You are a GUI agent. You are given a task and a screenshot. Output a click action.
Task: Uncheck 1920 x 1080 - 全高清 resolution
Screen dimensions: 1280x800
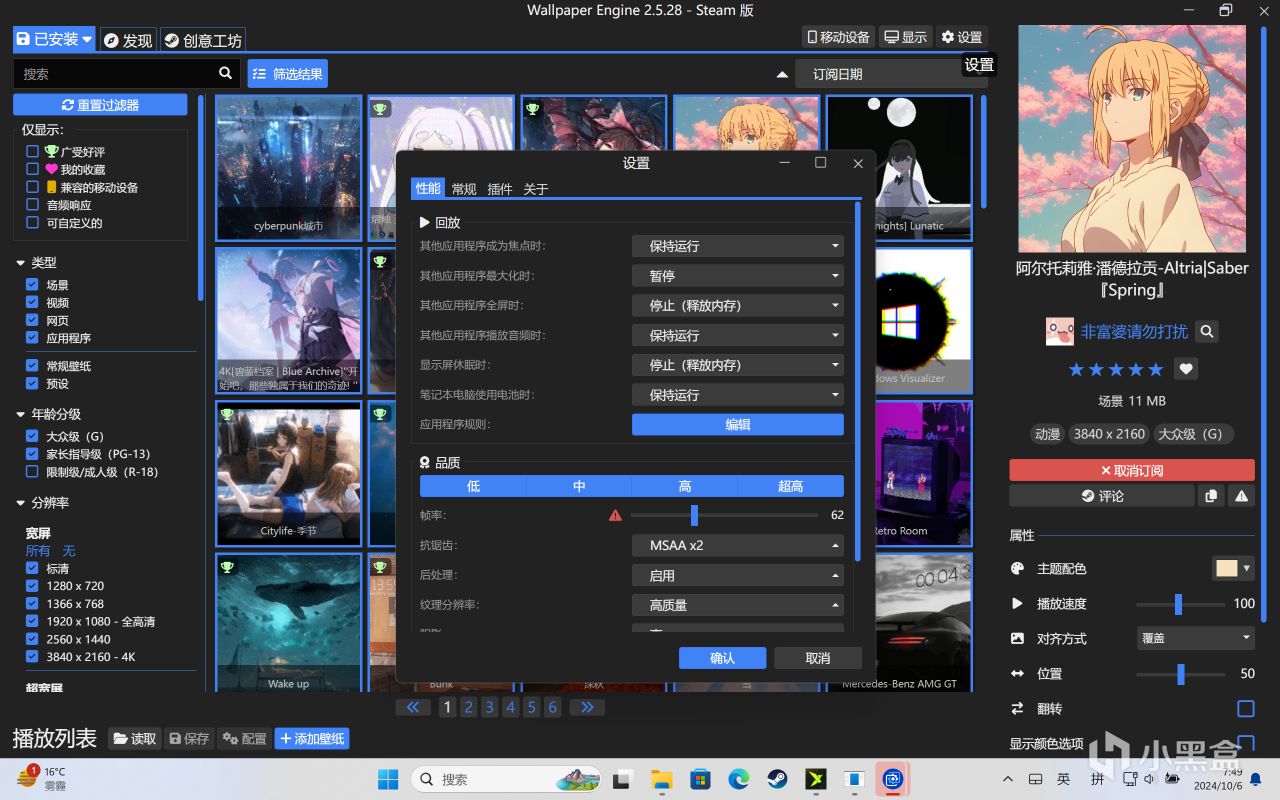pyautogui.click(x=33, y=621)
